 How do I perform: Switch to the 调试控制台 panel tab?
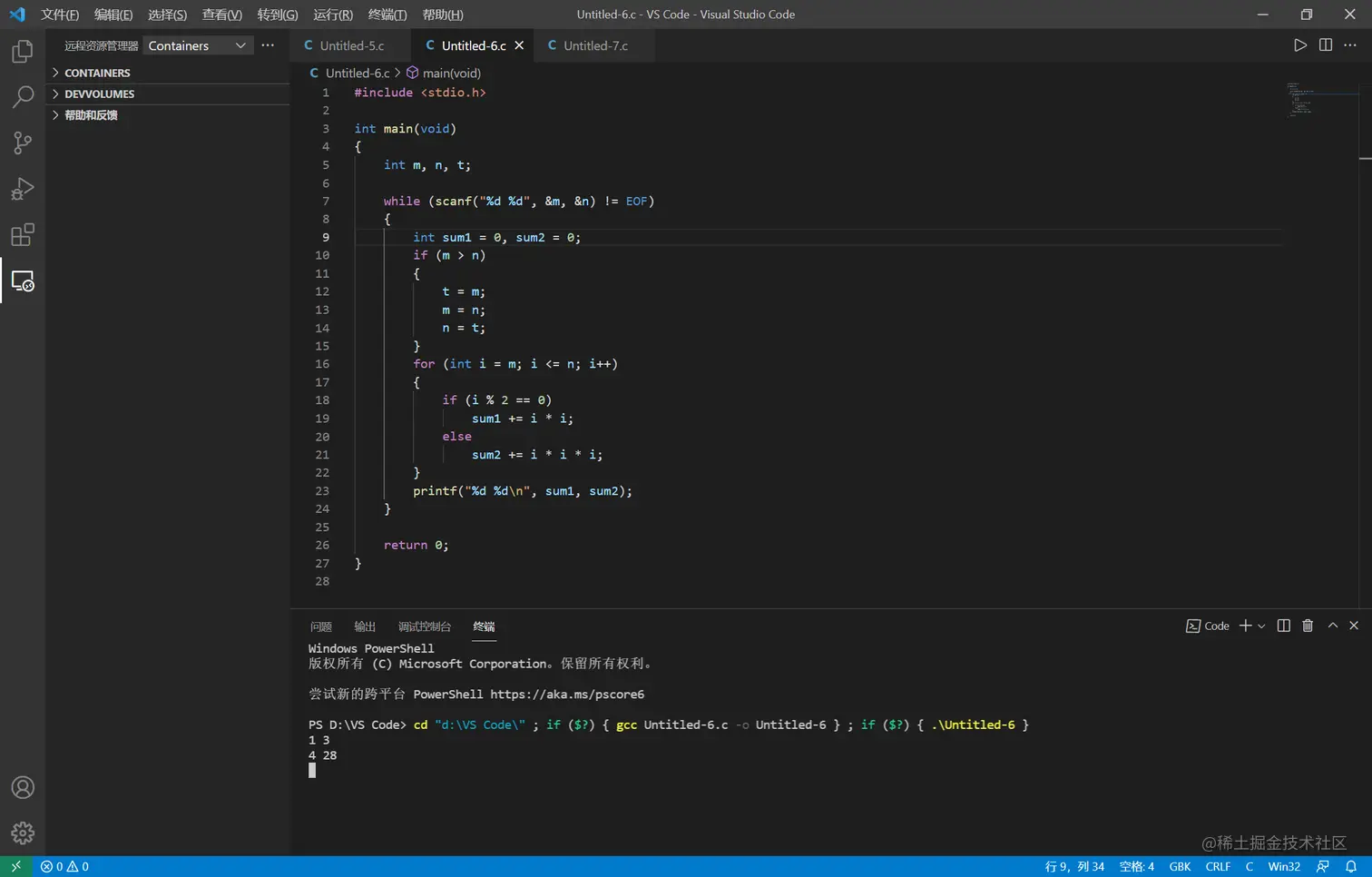(x=425, y=626)
